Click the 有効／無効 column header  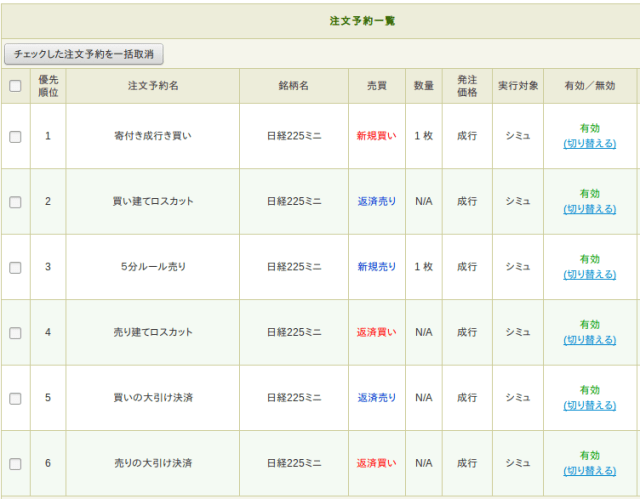pos(589,86)
